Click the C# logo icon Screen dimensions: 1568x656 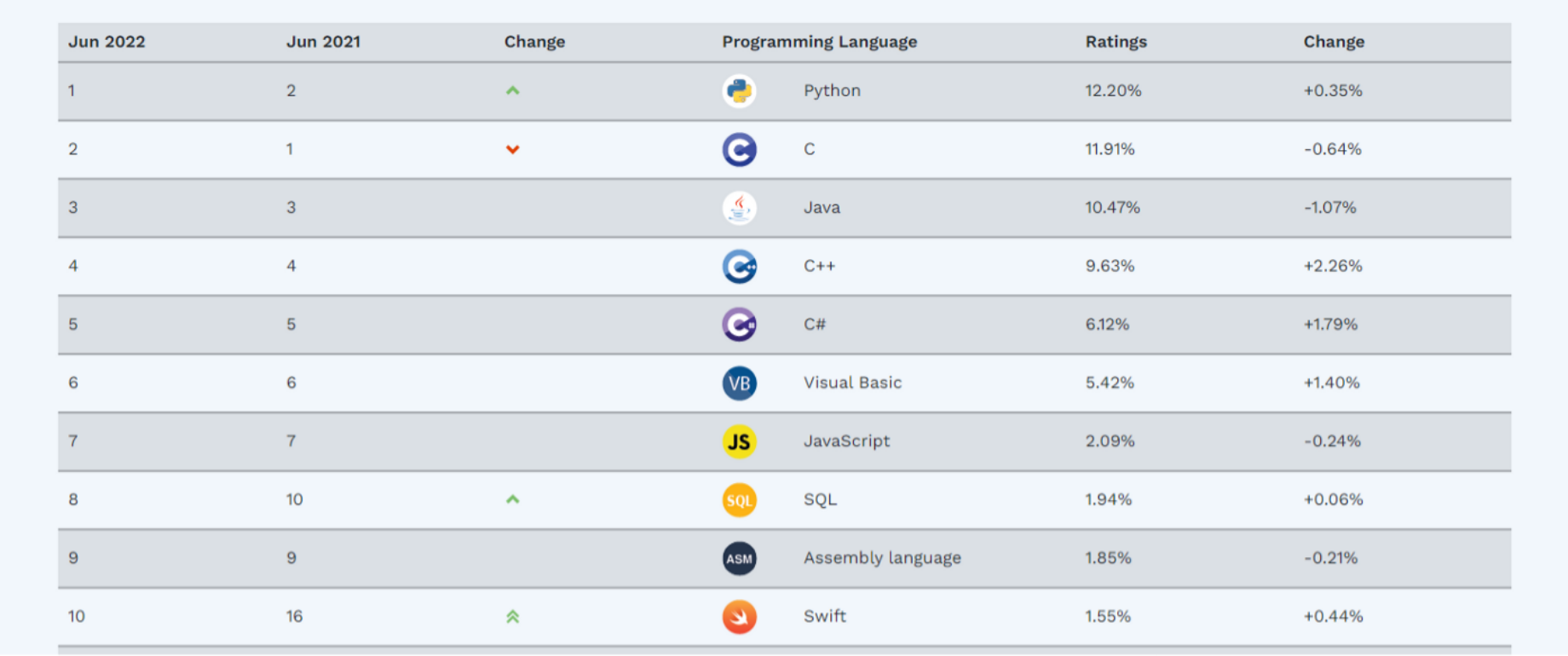pos(739,325)
